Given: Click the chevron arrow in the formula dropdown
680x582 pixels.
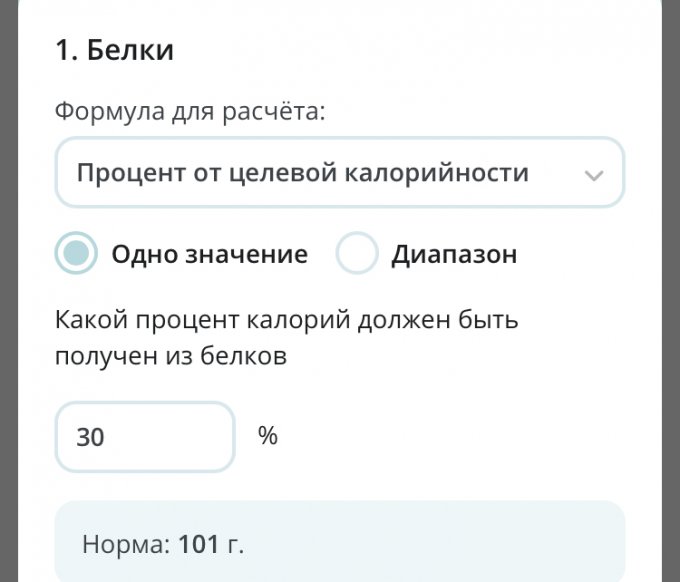Looking at the screenshot, I should tap(593, 175).
